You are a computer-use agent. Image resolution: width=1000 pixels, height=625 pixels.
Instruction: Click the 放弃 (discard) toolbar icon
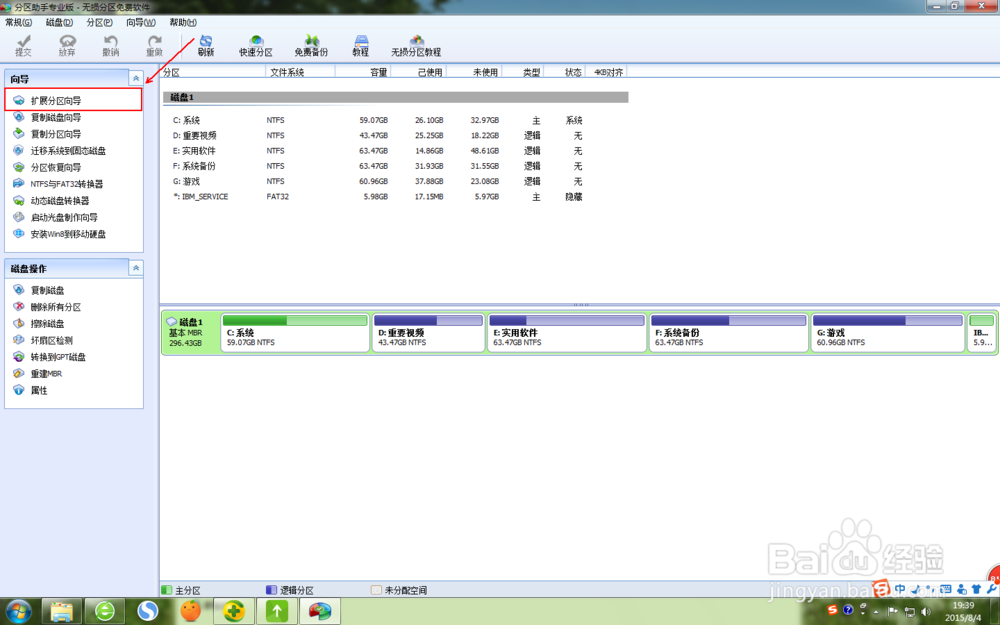[x=67, y=46]
